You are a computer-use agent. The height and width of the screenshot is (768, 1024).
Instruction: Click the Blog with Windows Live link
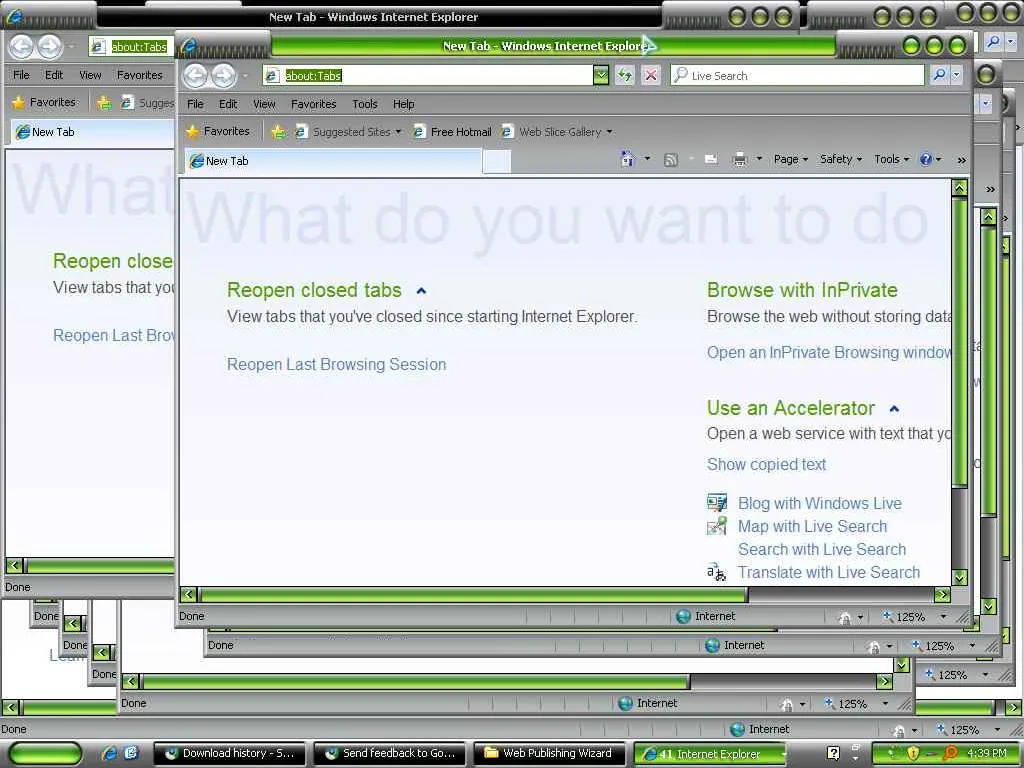tap(820, 504)
